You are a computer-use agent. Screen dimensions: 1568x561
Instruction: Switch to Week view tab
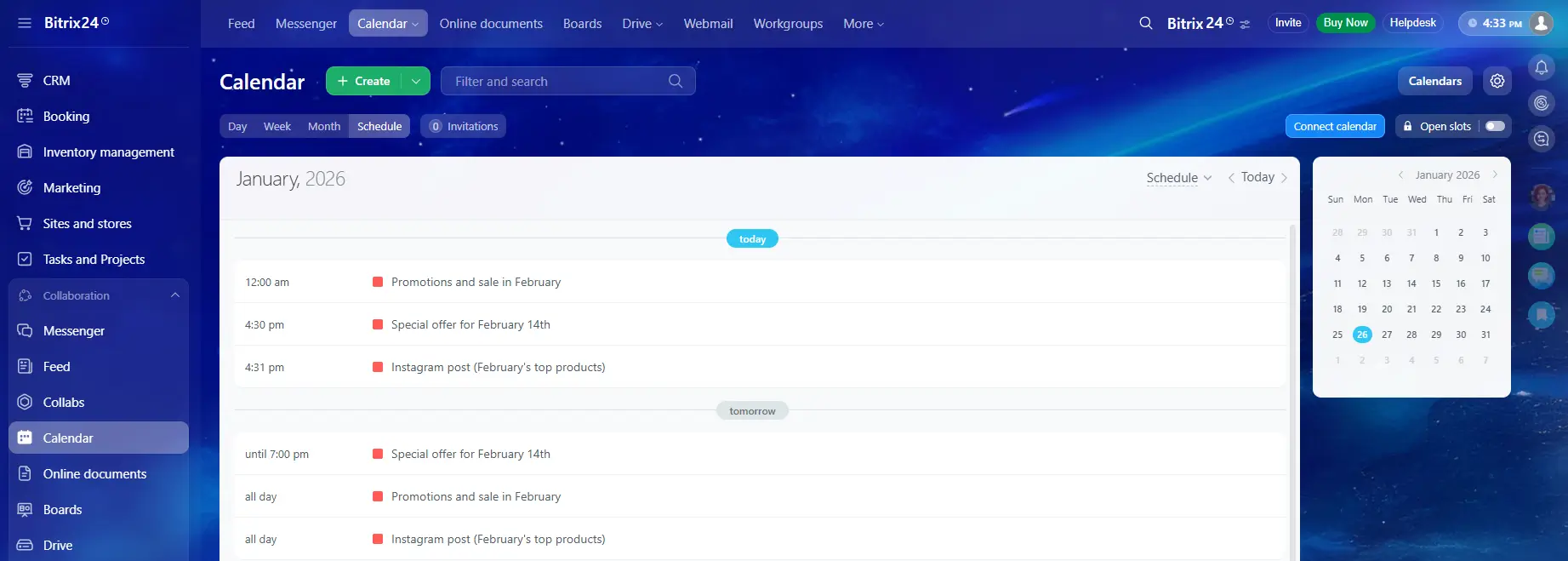[277, 126]
